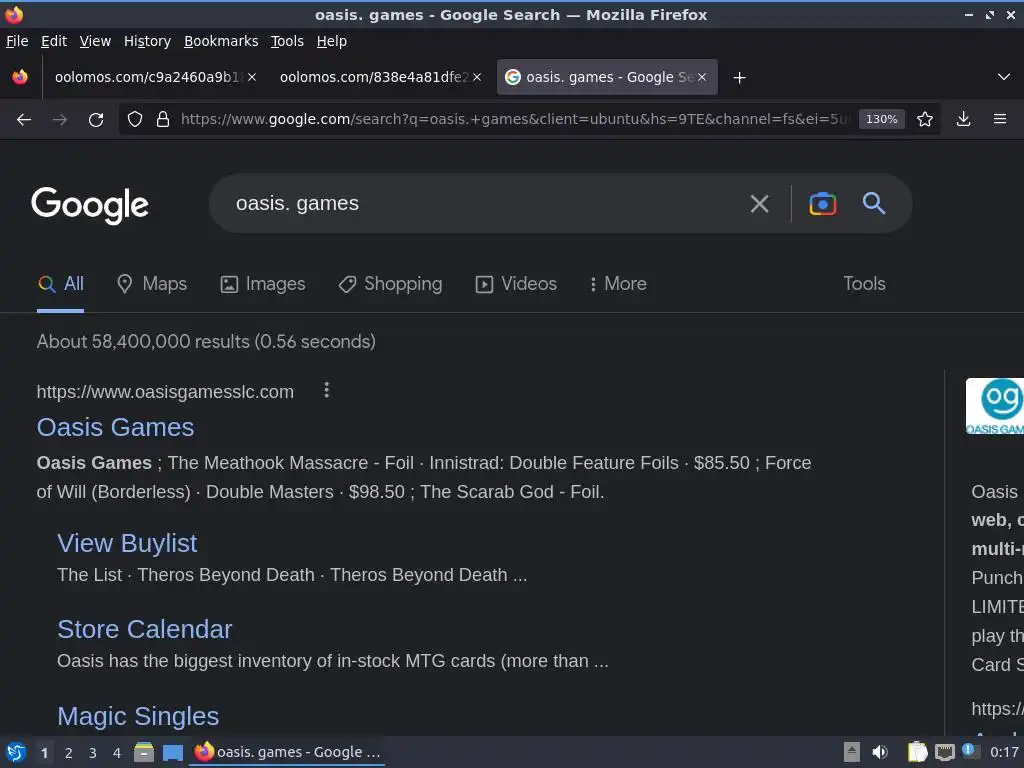Click the forward navigation arrow
The height and width of the screenshot is (768, 1024).
[59, 120]
